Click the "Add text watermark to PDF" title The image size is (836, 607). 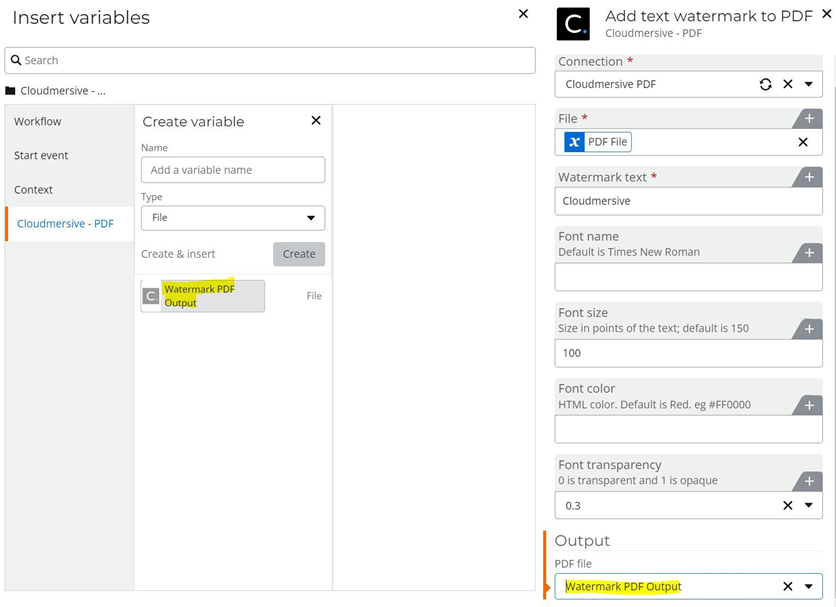(x=709, y=16)
